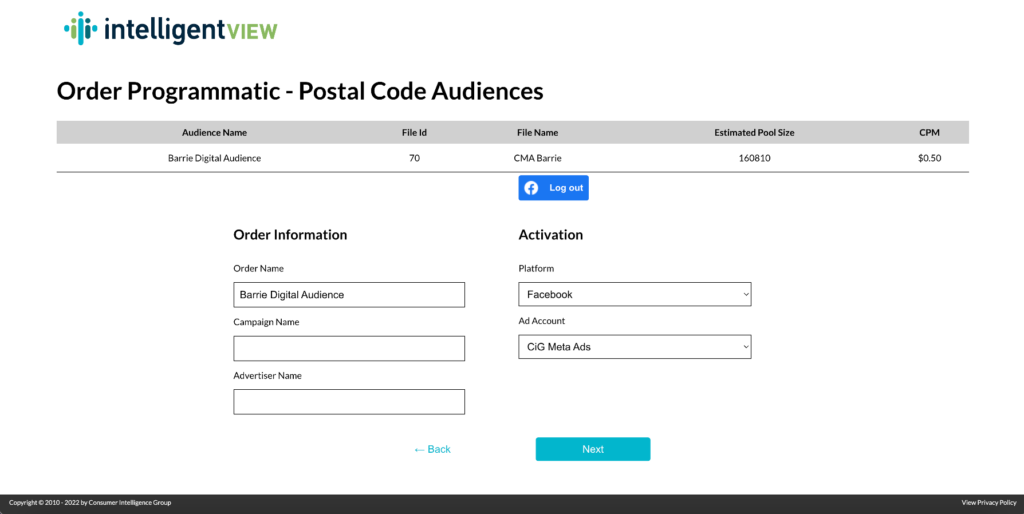The width and height of the screenshot is (1024, 514).
Task: Go to next step with Next button
Action: click(x=593, y=449)
